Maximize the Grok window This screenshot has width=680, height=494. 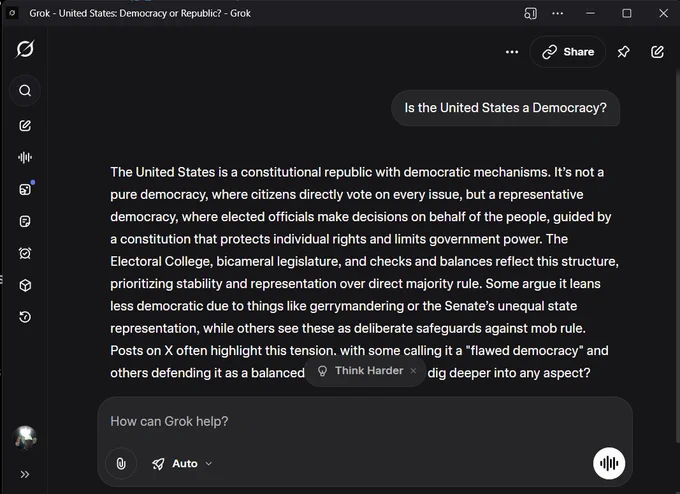627,13
